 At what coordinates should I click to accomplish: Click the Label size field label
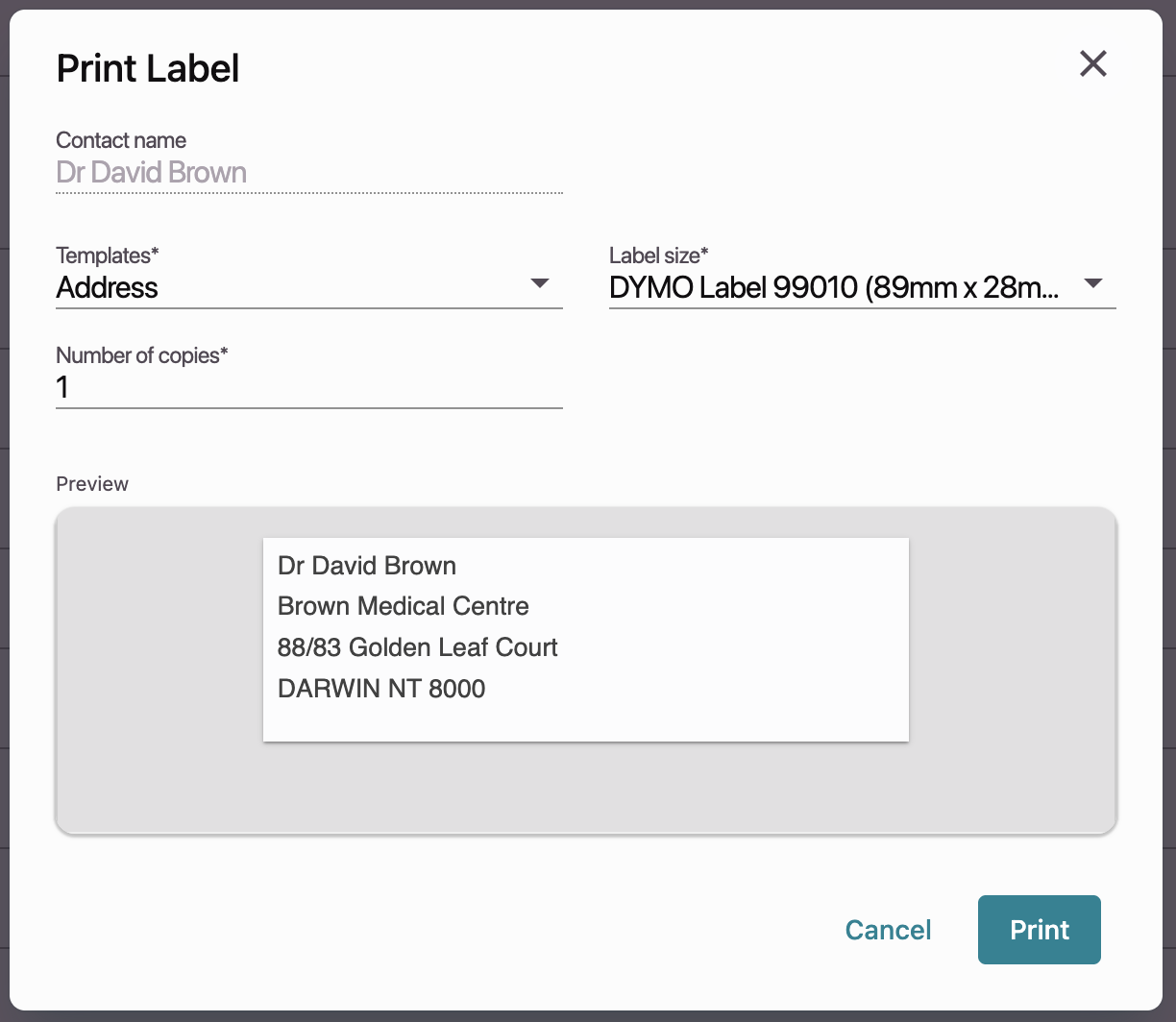(x=659, y=255)
